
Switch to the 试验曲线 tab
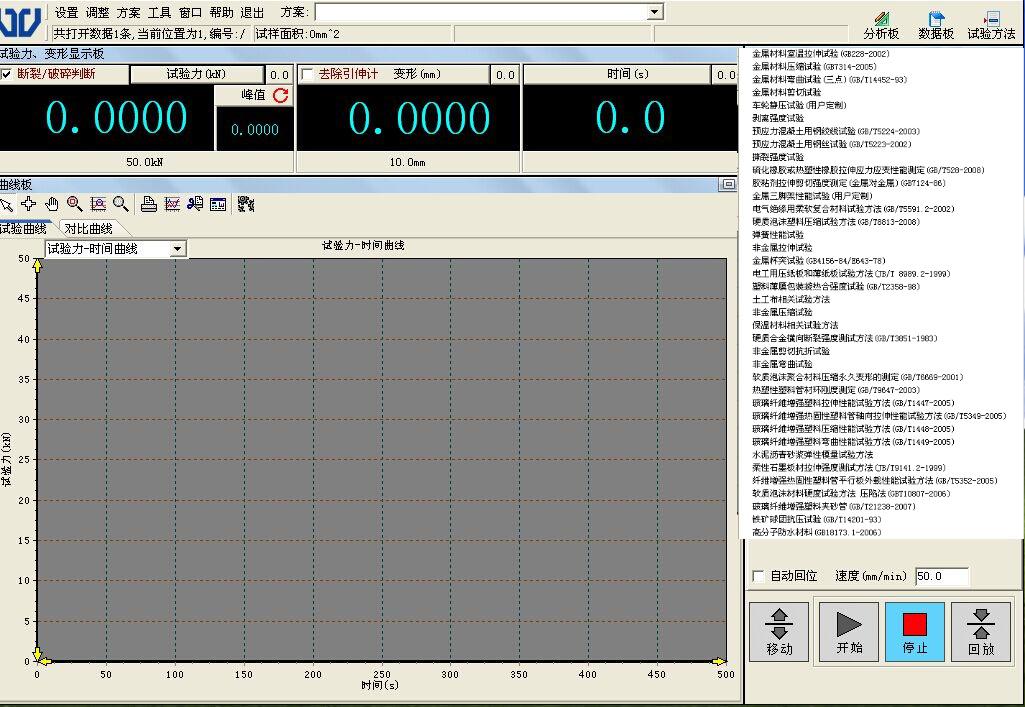[x=24, y=229]
